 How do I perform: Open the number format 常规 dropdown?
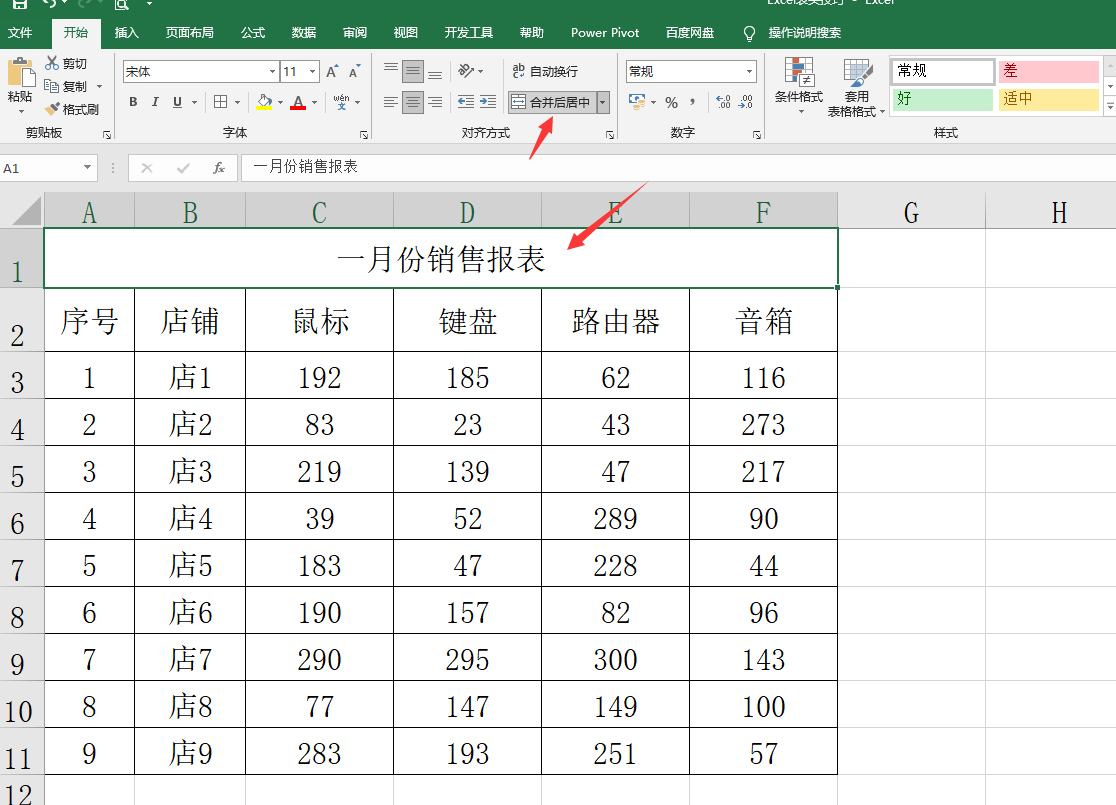[749, 71]
